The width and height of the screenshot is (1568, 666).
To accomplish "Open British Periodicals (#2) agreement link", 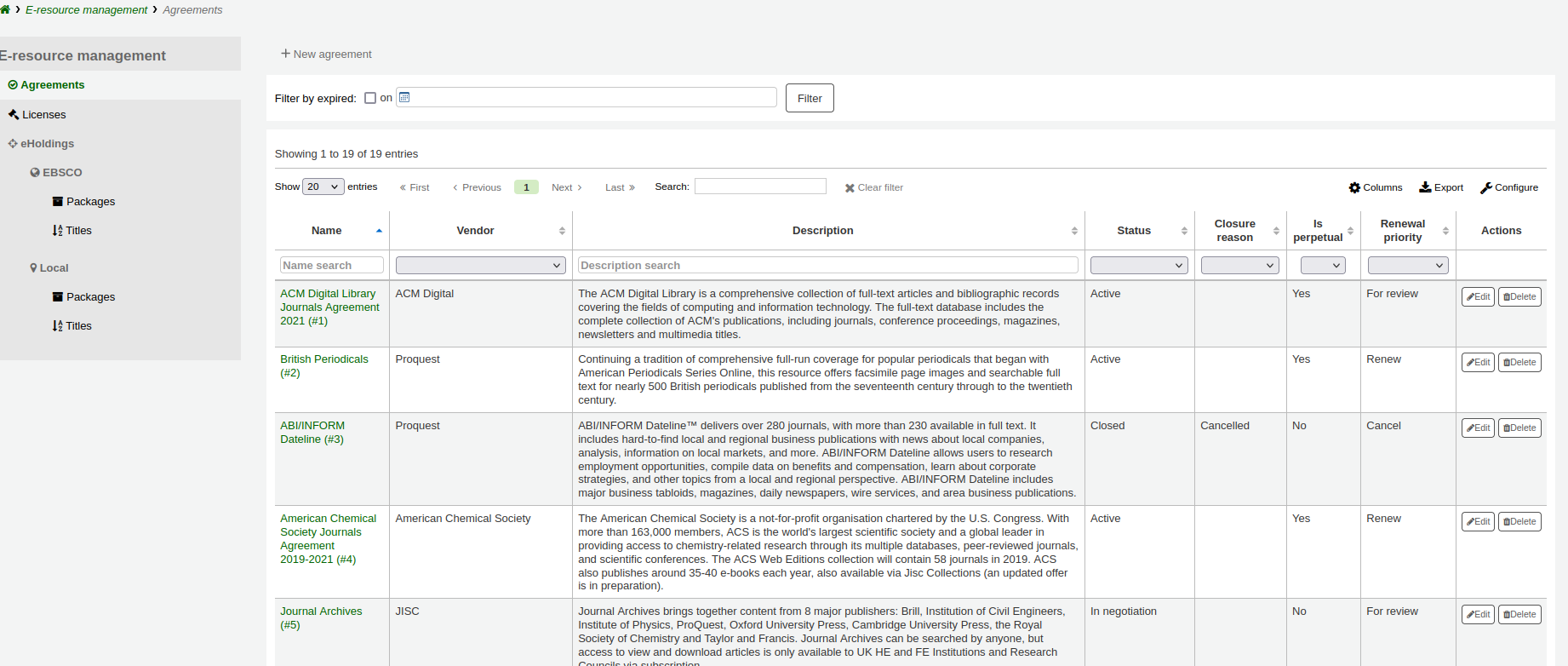I will click(324, 366).
